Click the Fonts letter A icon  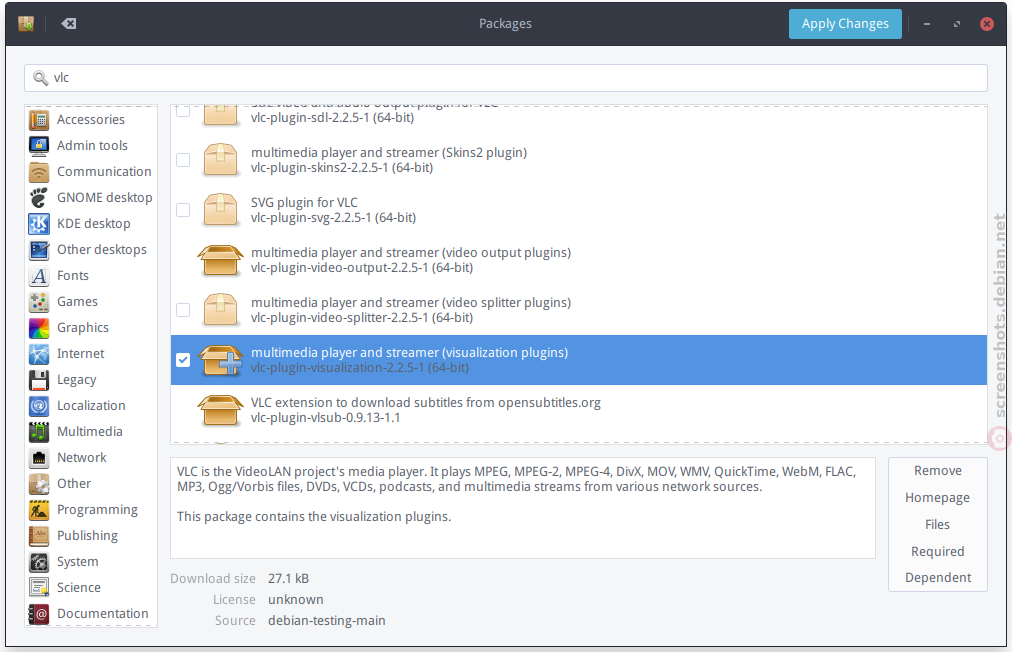(x=39, y=276)
